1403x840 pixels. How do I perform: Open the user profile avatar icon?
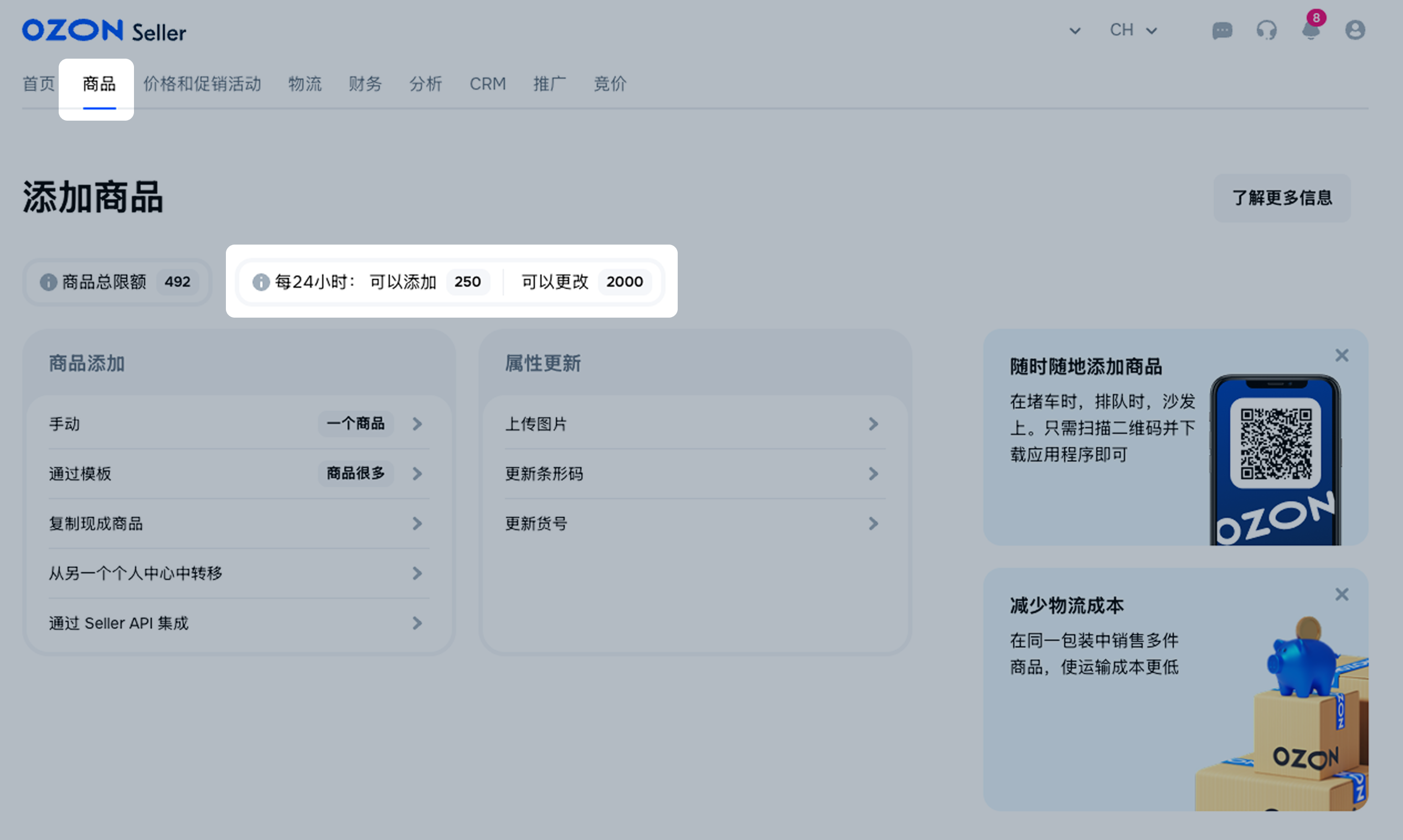(1355, 30)
